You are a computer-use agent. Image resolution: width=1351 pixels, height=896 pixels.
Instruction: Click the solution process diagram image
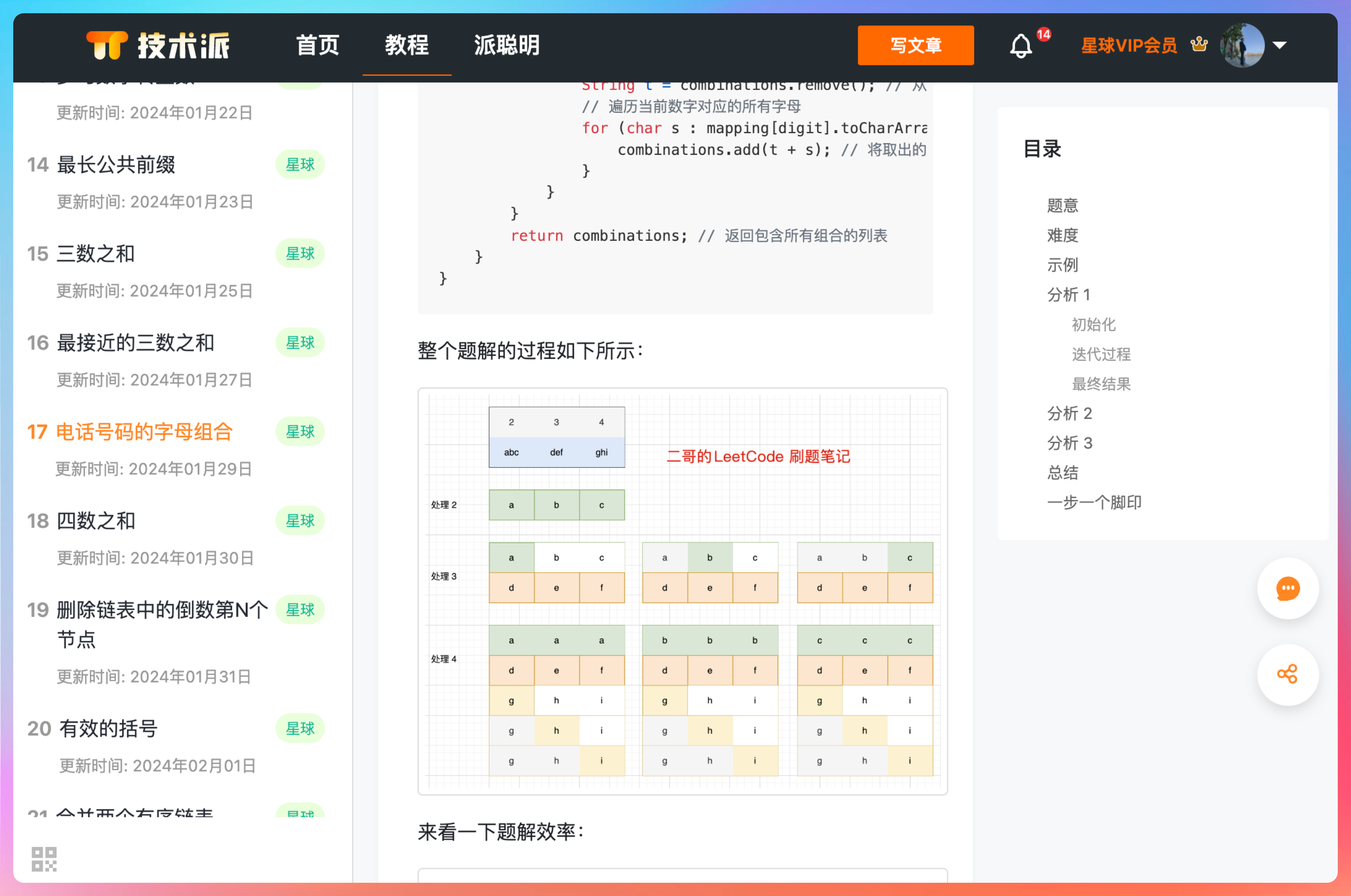tap(682, 591)
